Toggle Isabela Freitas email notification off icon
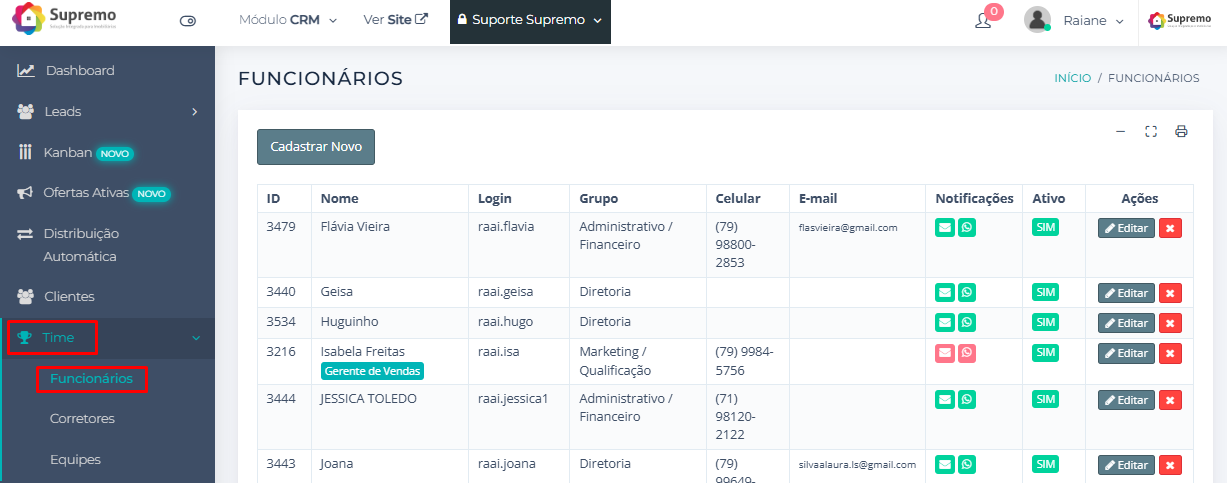Viewport: 1227px width, 483px height. (x=945, y=352)
